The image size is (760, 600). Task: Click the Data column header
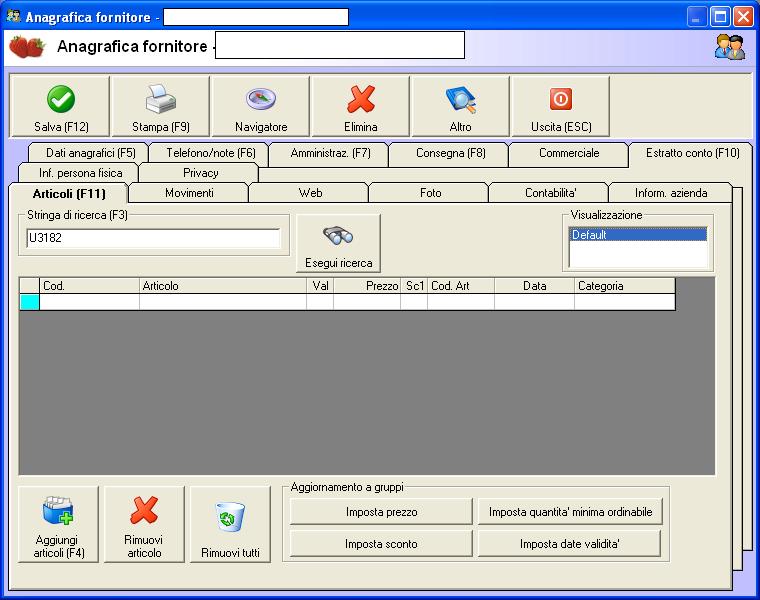point(534,286)
